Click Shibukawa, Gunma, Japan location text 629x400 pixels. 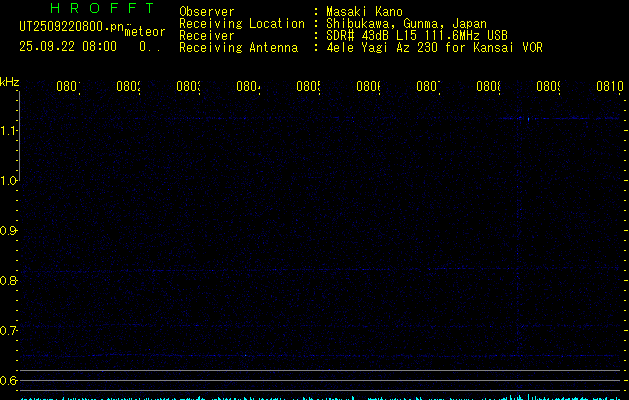pos(407,23)
